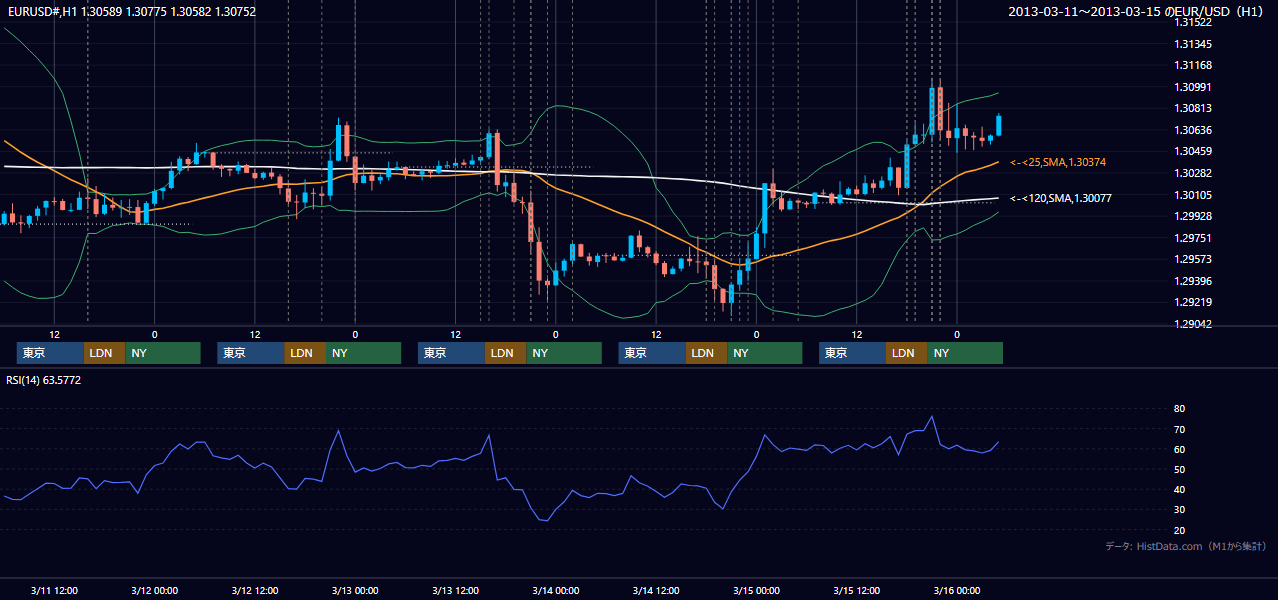The height and width of the screenshot is (600, 1278).
Task: Click RSI scale value 20
Action: [x=1180, y=530]
